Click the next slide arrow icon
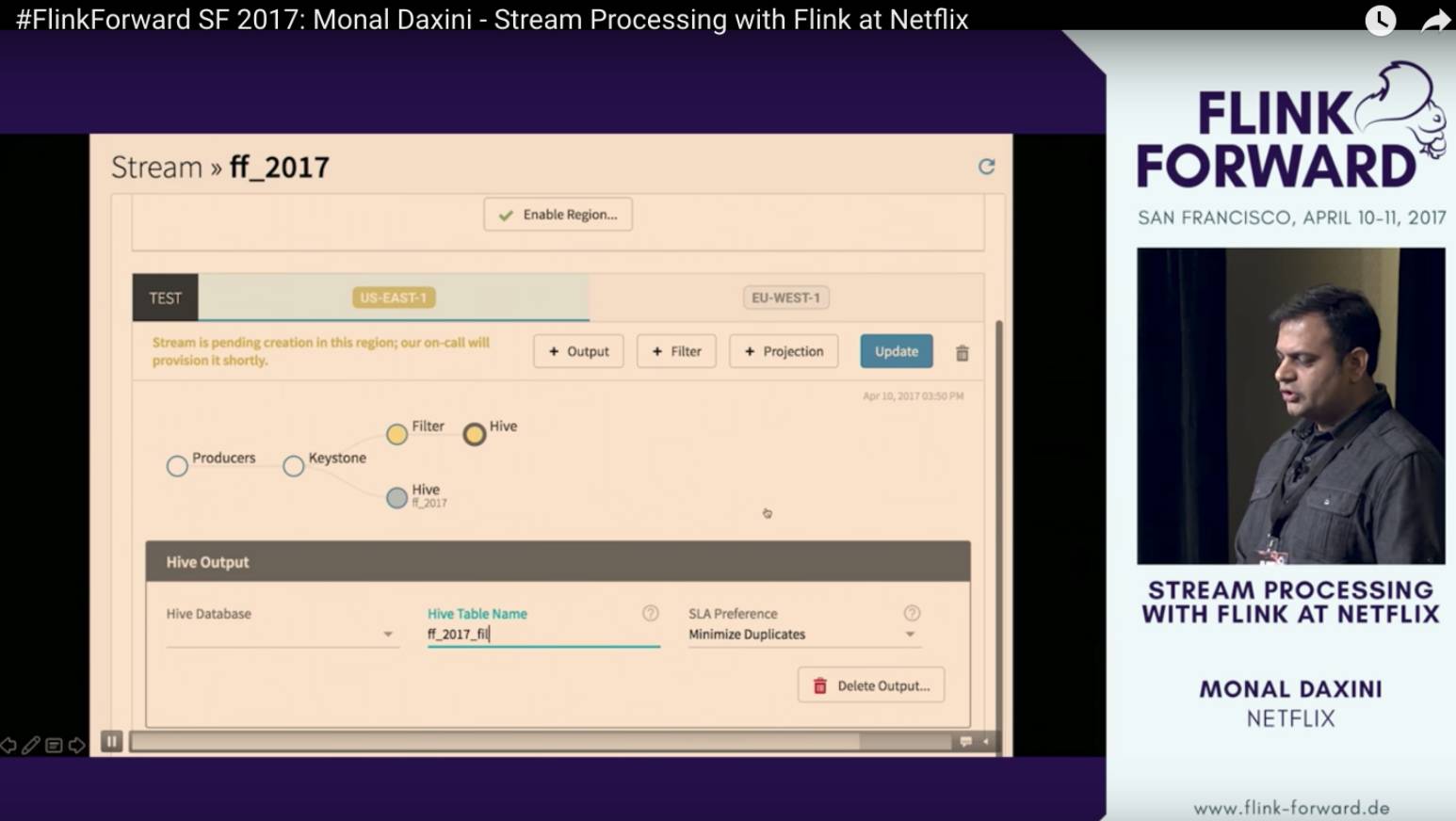The image size is (1456, 821). point(77,746)
